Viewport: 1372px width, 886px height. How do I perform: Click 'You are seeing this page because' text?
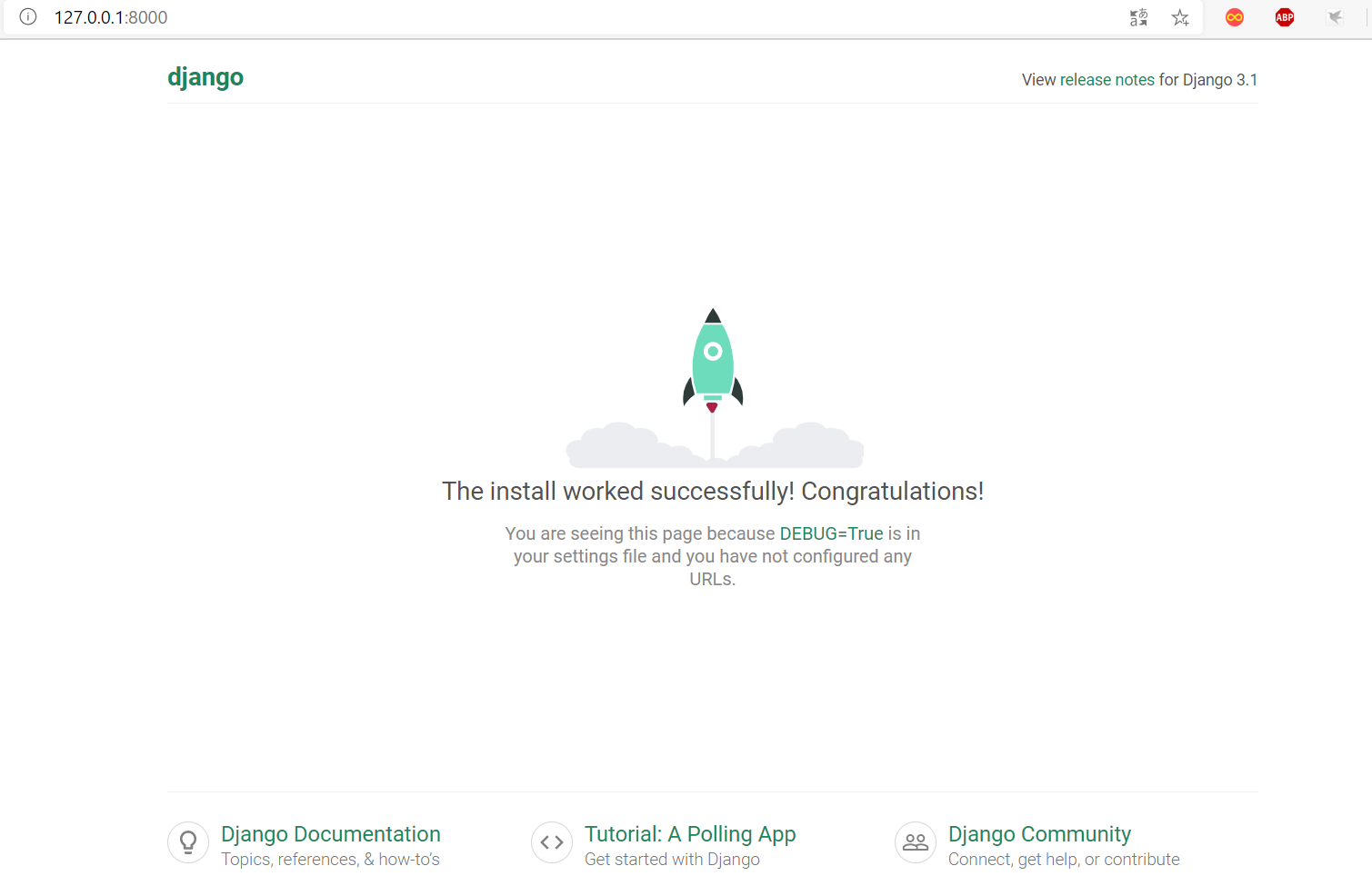(x=640, y=533)
